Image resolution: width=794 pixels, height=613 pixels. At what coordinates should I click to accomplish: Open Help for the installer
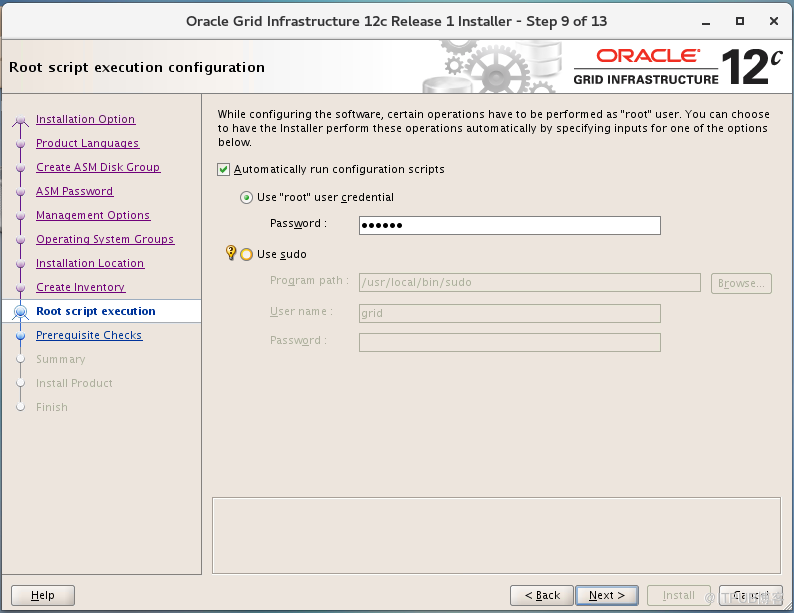(43, 595)
